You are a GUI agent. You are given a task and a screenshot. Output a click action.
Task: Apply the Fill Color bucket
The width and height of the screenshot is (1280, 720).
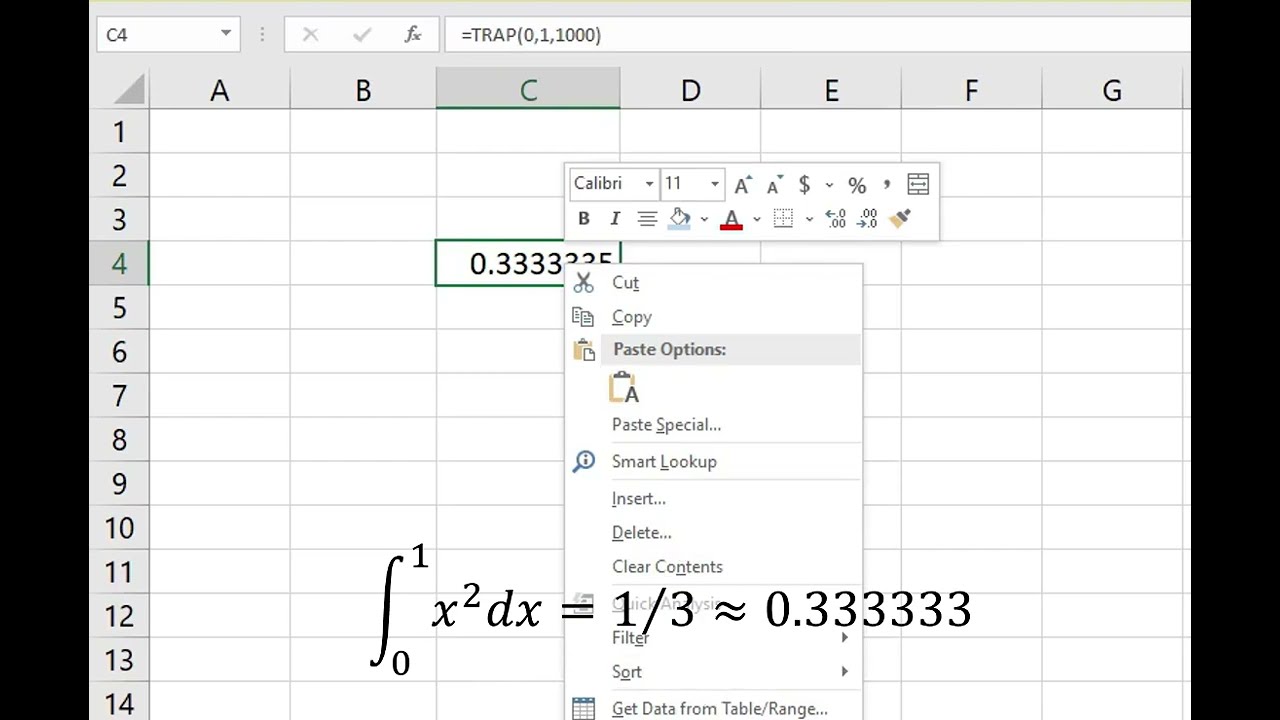tap(680, 219)
